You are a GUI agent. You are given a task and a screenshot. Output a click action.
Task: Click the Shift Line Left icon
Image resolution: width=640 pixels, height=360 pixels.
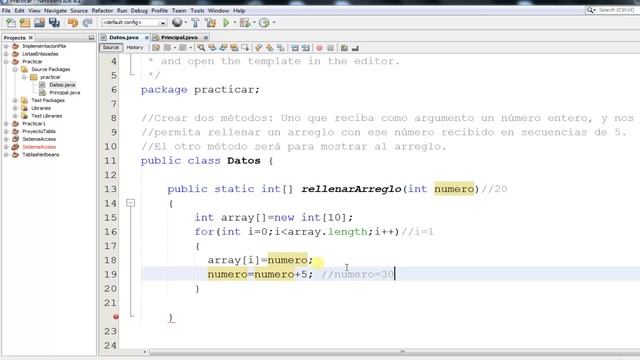pyautogui.click(x=295, y=48)
